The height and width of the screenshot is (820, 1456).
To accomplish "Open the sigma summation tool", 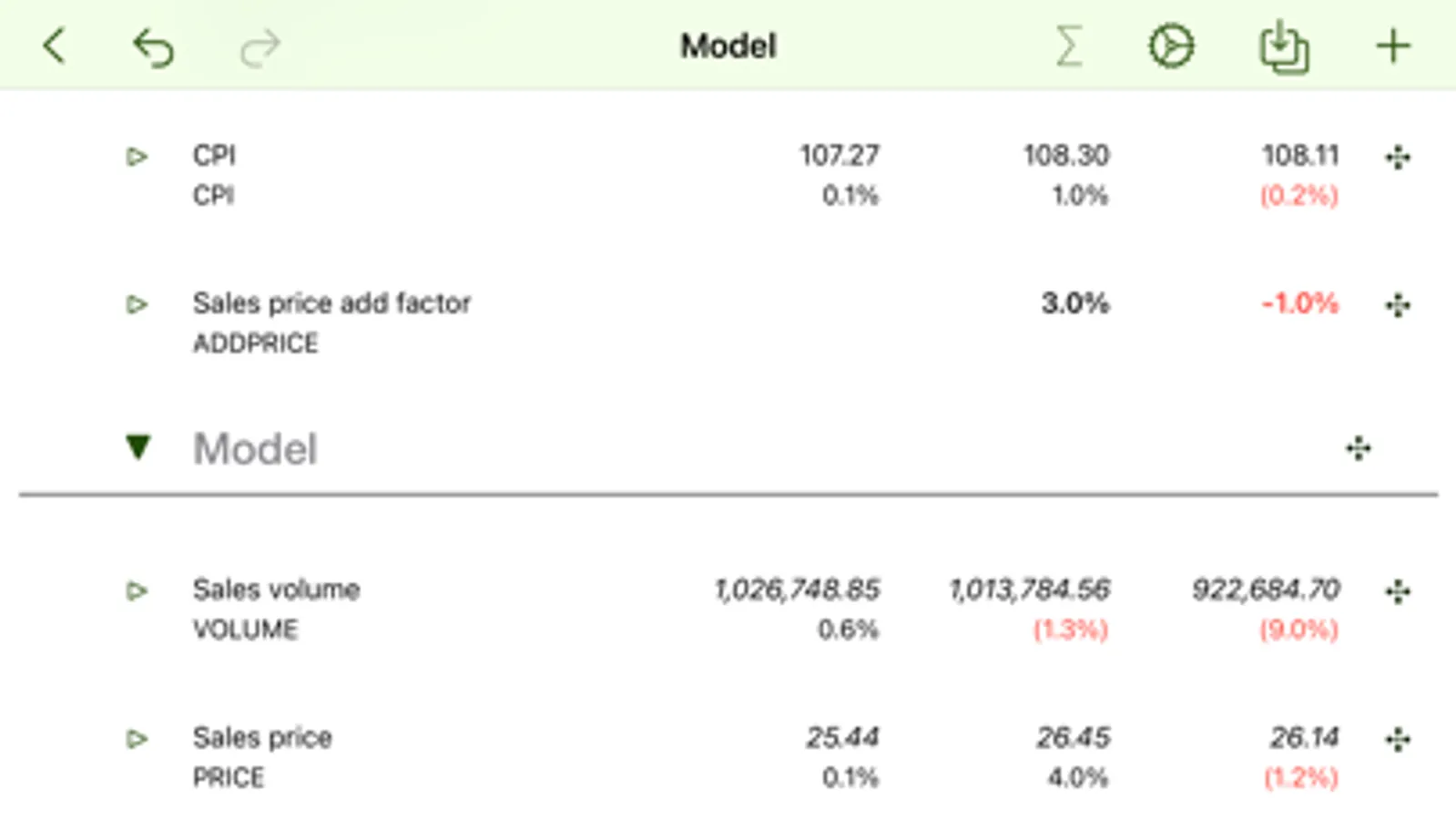I will click(x=1069, y=46).
